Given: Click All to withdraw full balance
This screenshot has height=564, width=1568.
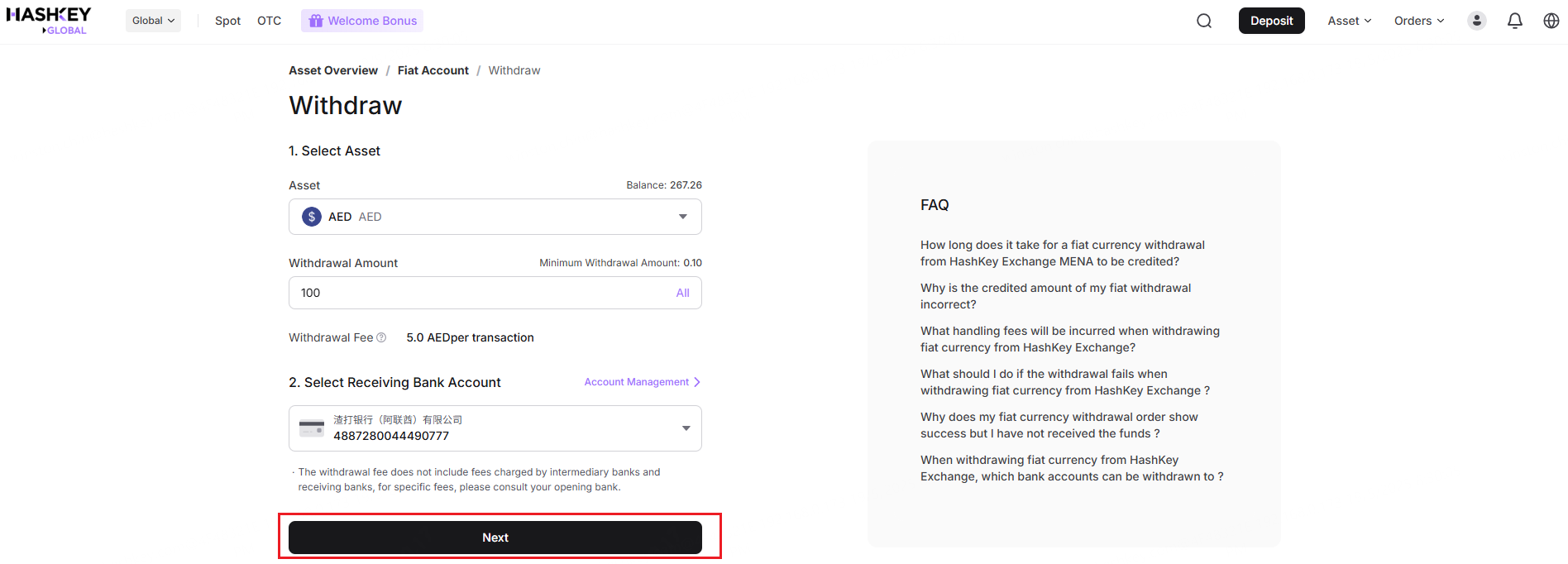Looking at the screenshot, I should click(682, 293).
